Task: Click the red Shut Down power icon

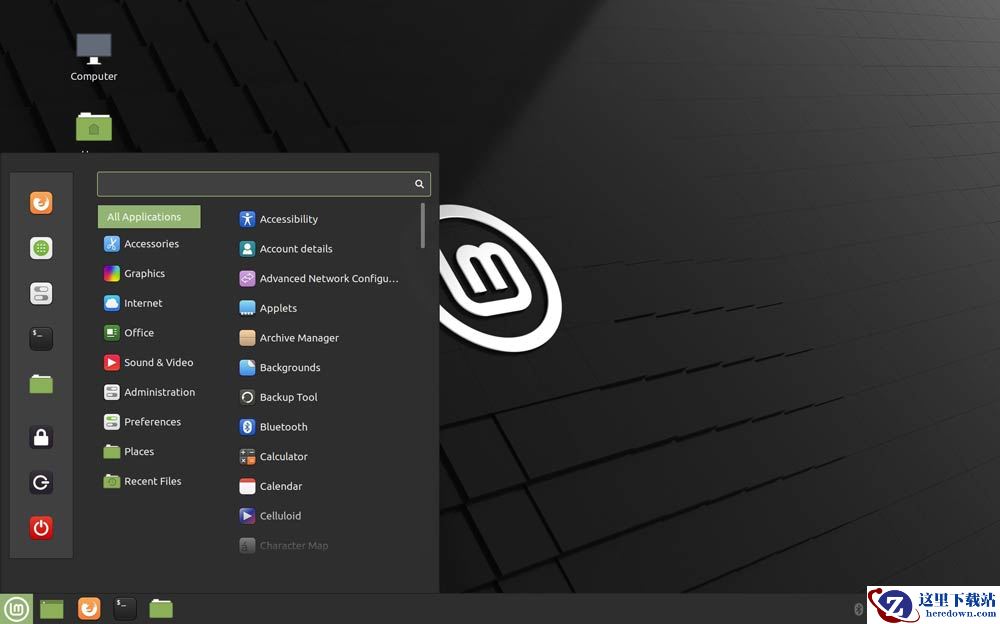Action: pyautogui.click(x=41, y=528)
